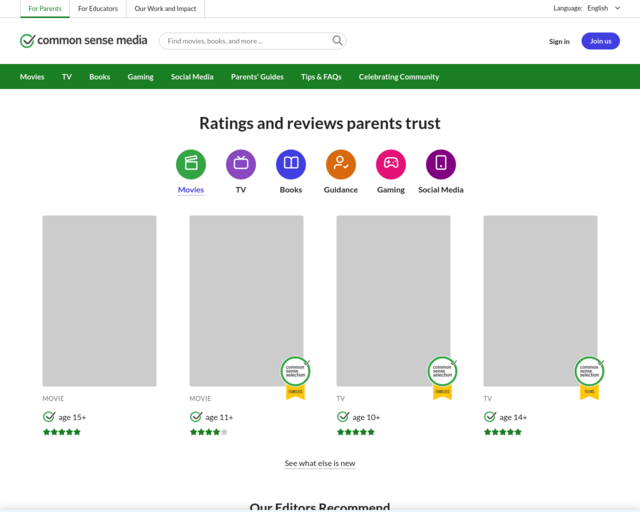640x512 pixels.
Task: Click the age 15+ checkmark icon
Action: [x=49, y=417]
